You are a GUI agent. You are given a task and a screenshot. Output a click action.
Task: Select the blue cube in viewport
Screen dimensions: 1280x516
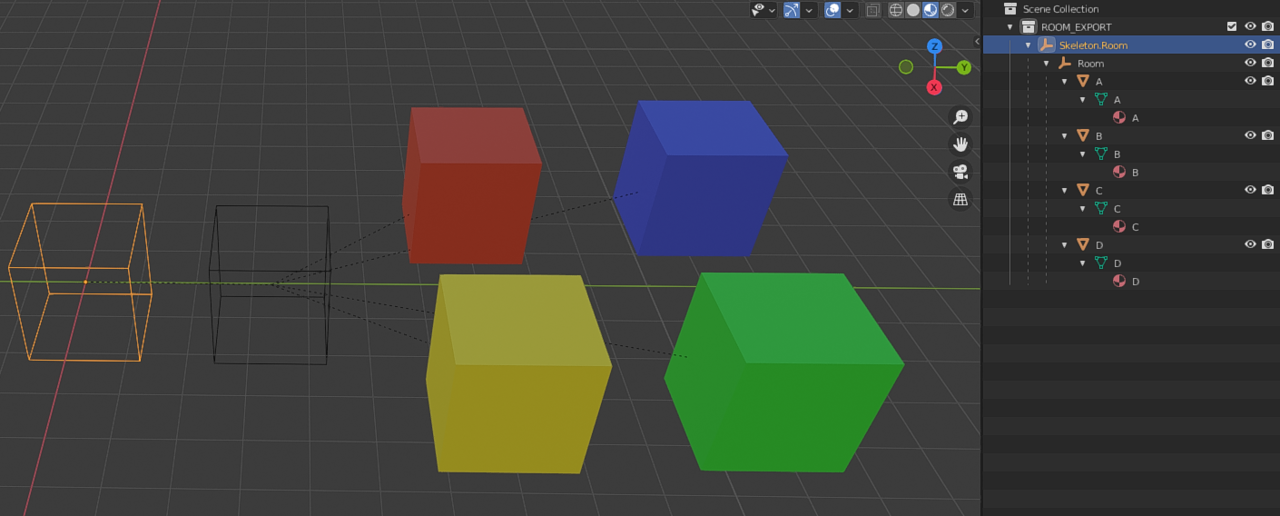click(x=700, y=178)
